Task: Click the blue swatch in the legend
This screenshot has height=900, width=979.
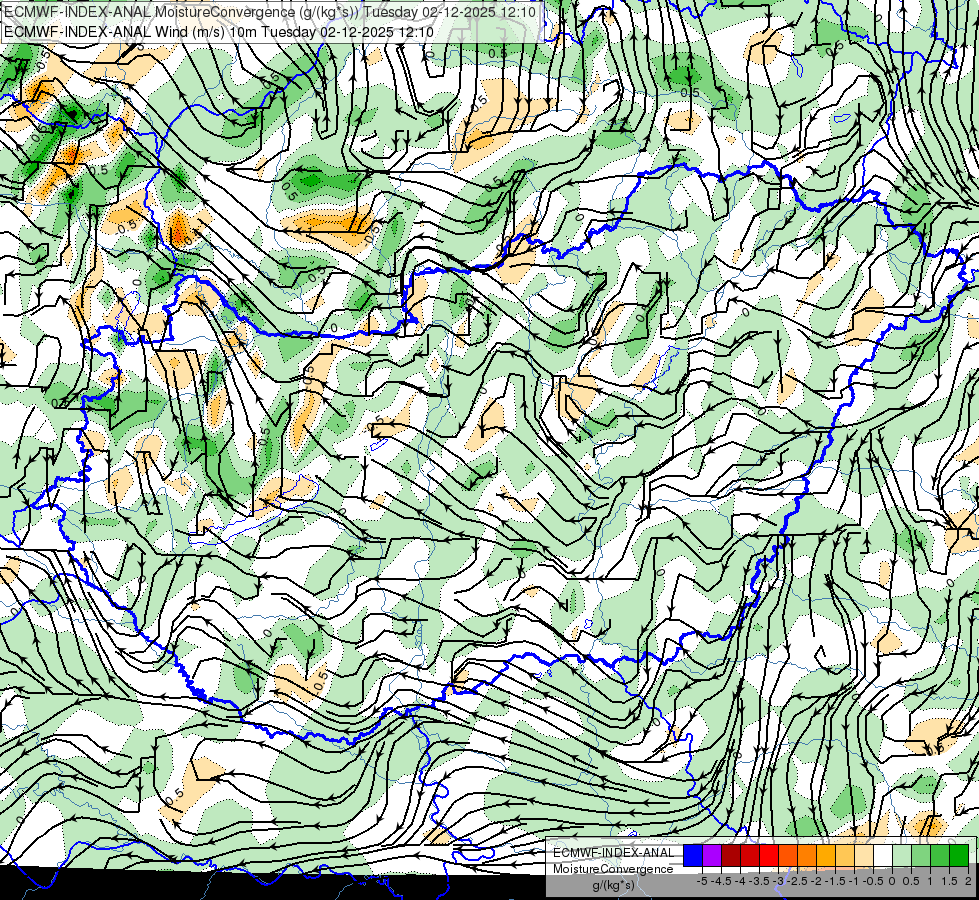Action: click(693, 856)
